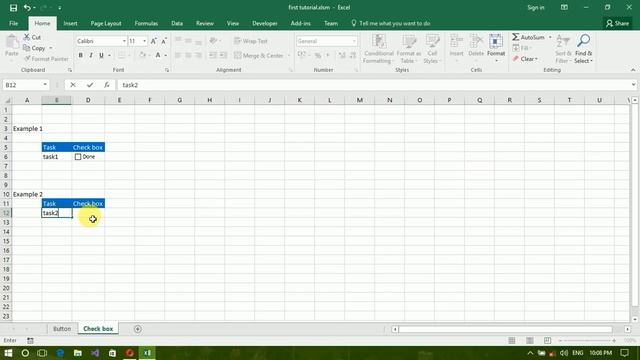Open the Number format dropdown
640x360 pixels.
[x=354, y=41]
